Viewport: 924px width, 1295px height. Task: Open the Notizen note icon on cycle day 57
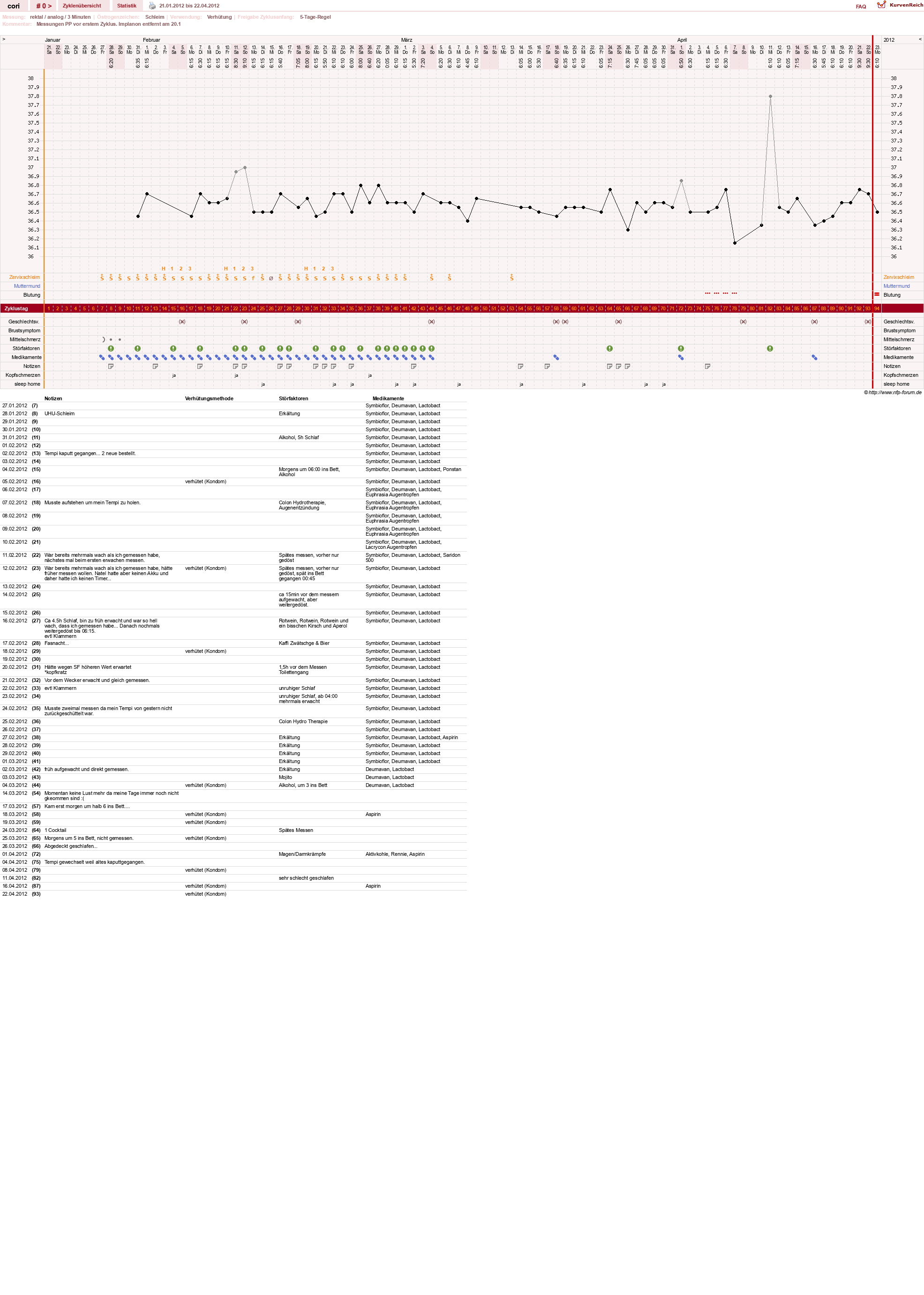548,366
